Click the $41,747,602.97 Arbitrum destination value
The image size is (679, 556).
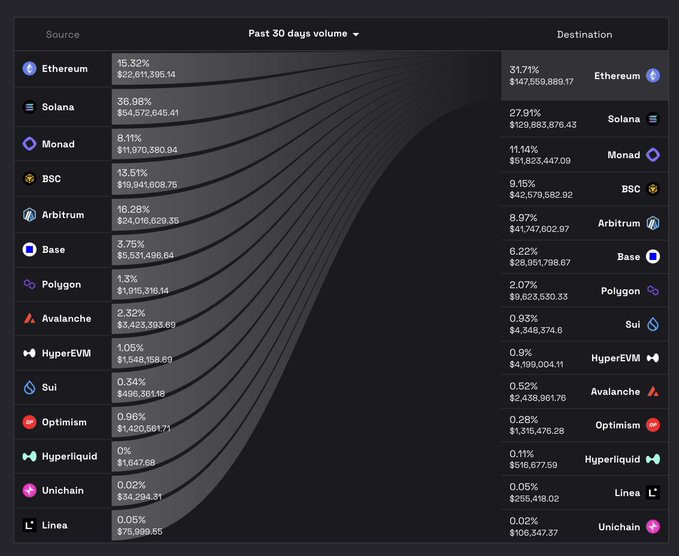point(539,229)
